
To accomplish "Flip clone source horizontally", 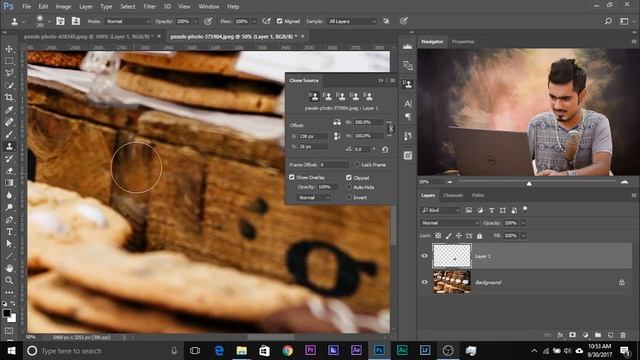I will tap(337, 122).
